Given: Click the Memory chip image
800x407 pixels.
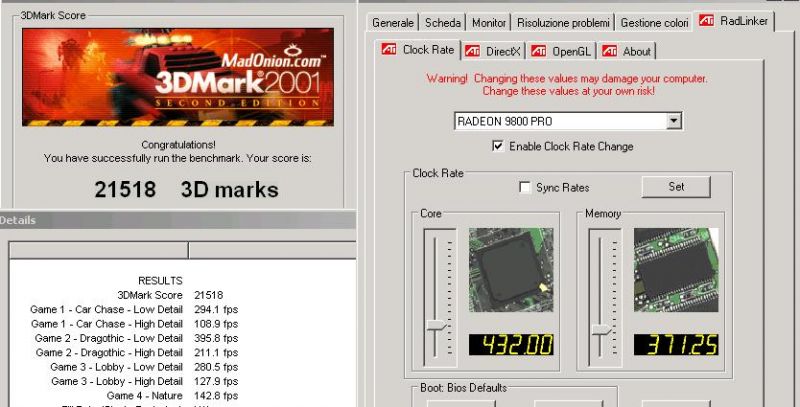Looking at the screenshot, I should coord(676,270).
